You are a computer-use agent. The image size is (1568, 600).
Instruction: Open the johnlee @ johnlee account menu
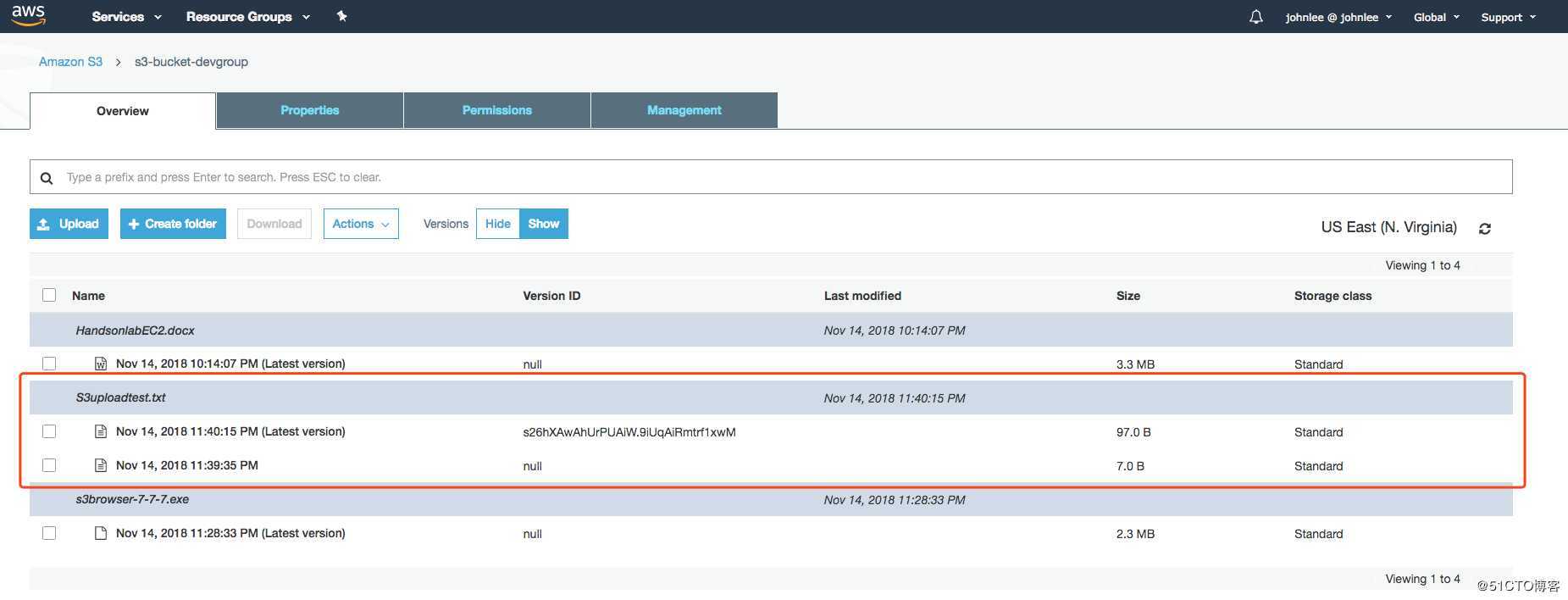[x=1338, y=17]
